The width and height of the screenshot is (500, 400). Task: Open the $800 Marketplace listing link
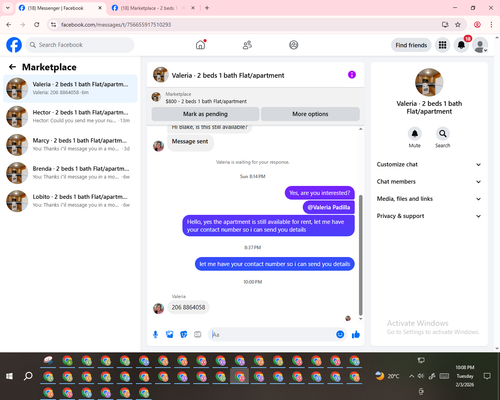point(206,101)
